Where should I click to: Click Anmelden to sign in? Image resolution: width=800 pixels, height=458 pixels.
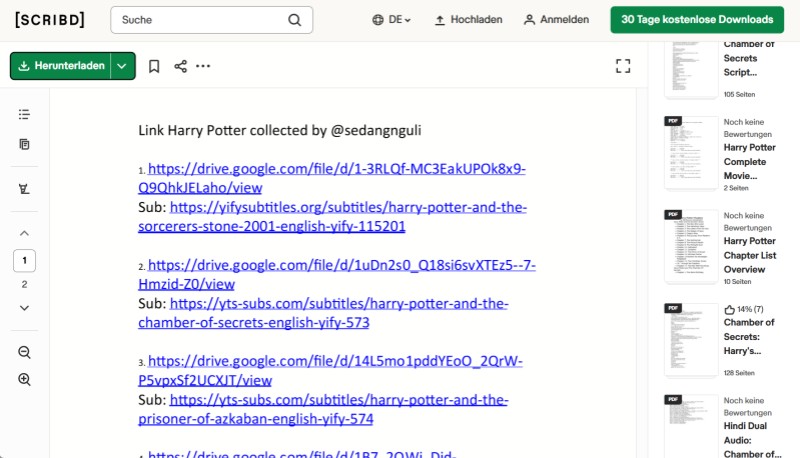556,20
